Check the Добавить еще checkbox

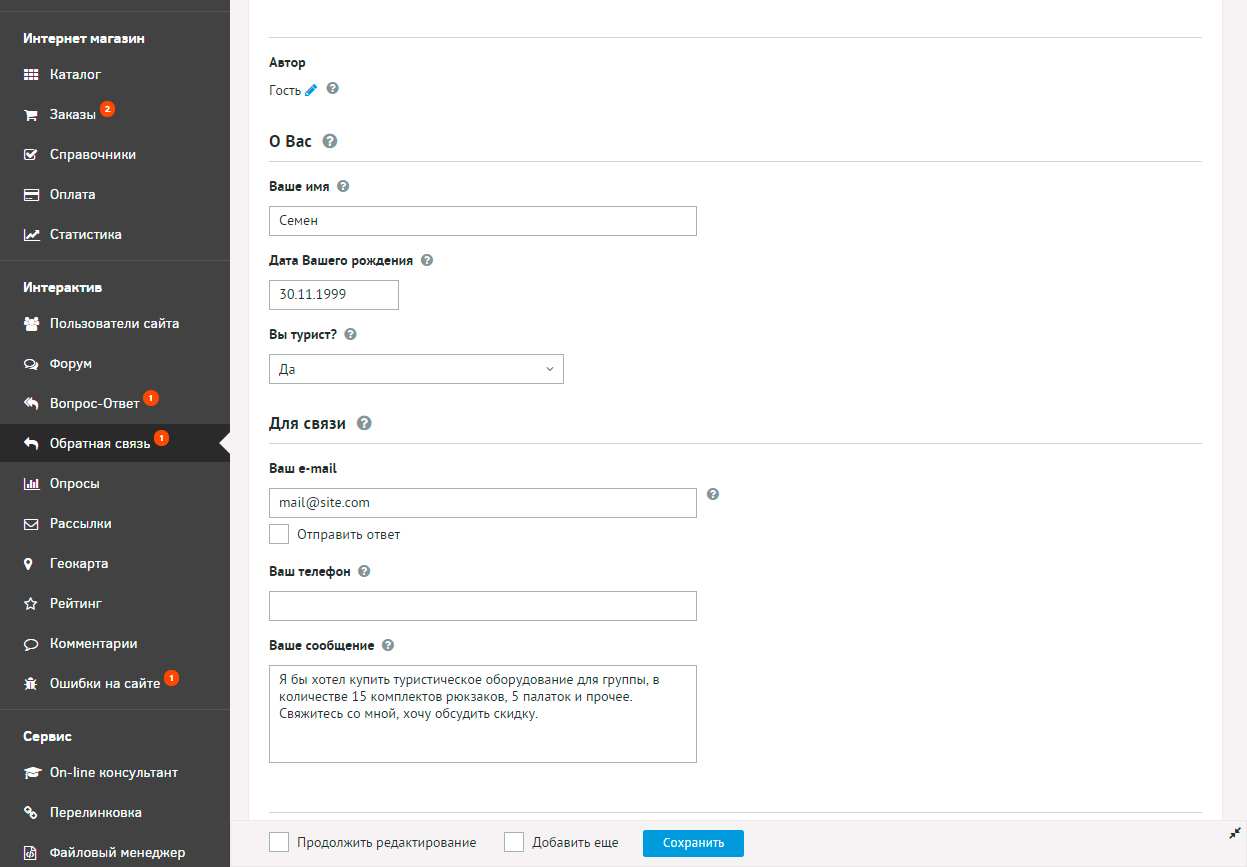click(x=514, y=842)
